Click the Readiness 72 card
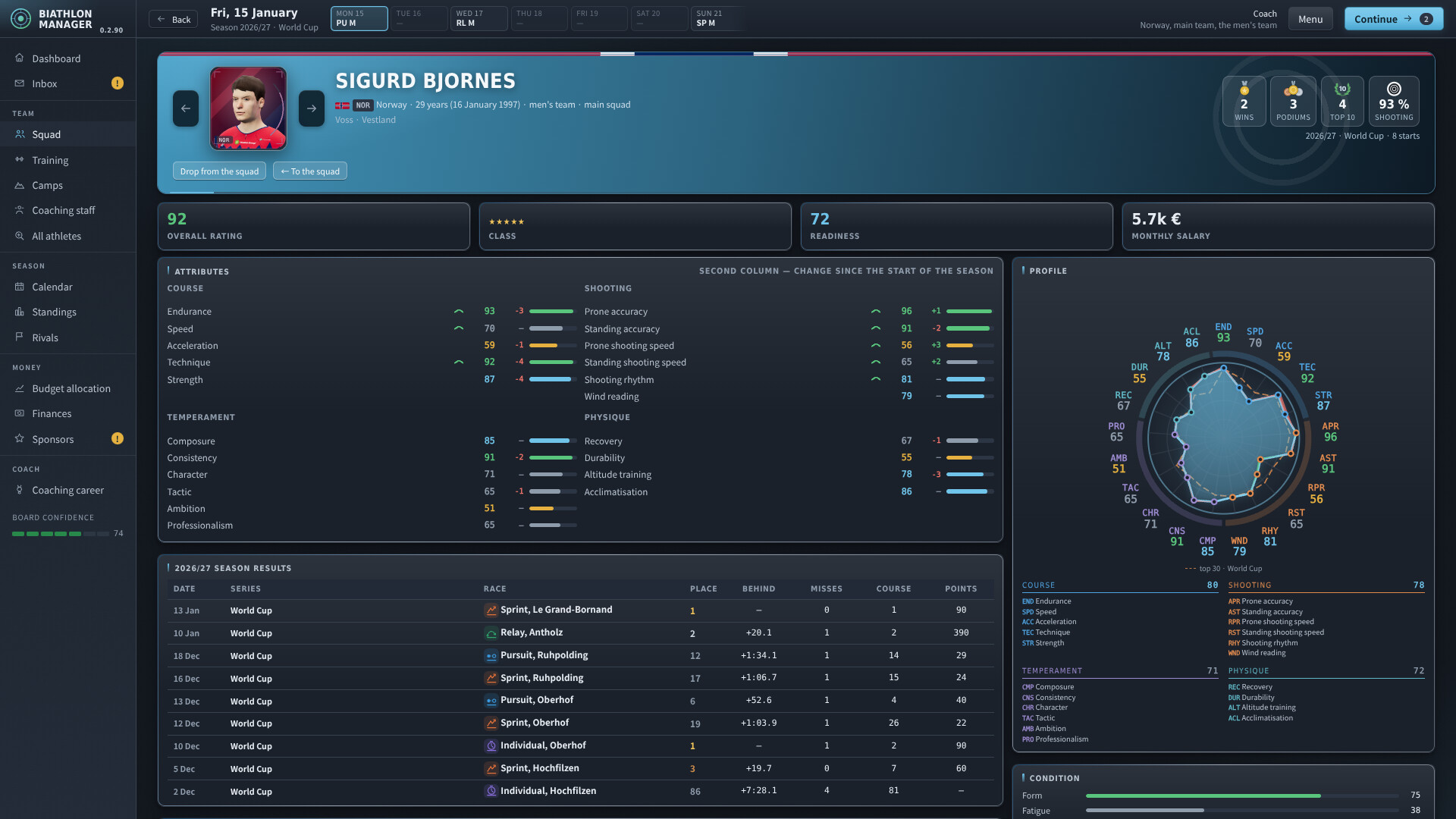The image size is (1456, 819). [x=956, y=226]
